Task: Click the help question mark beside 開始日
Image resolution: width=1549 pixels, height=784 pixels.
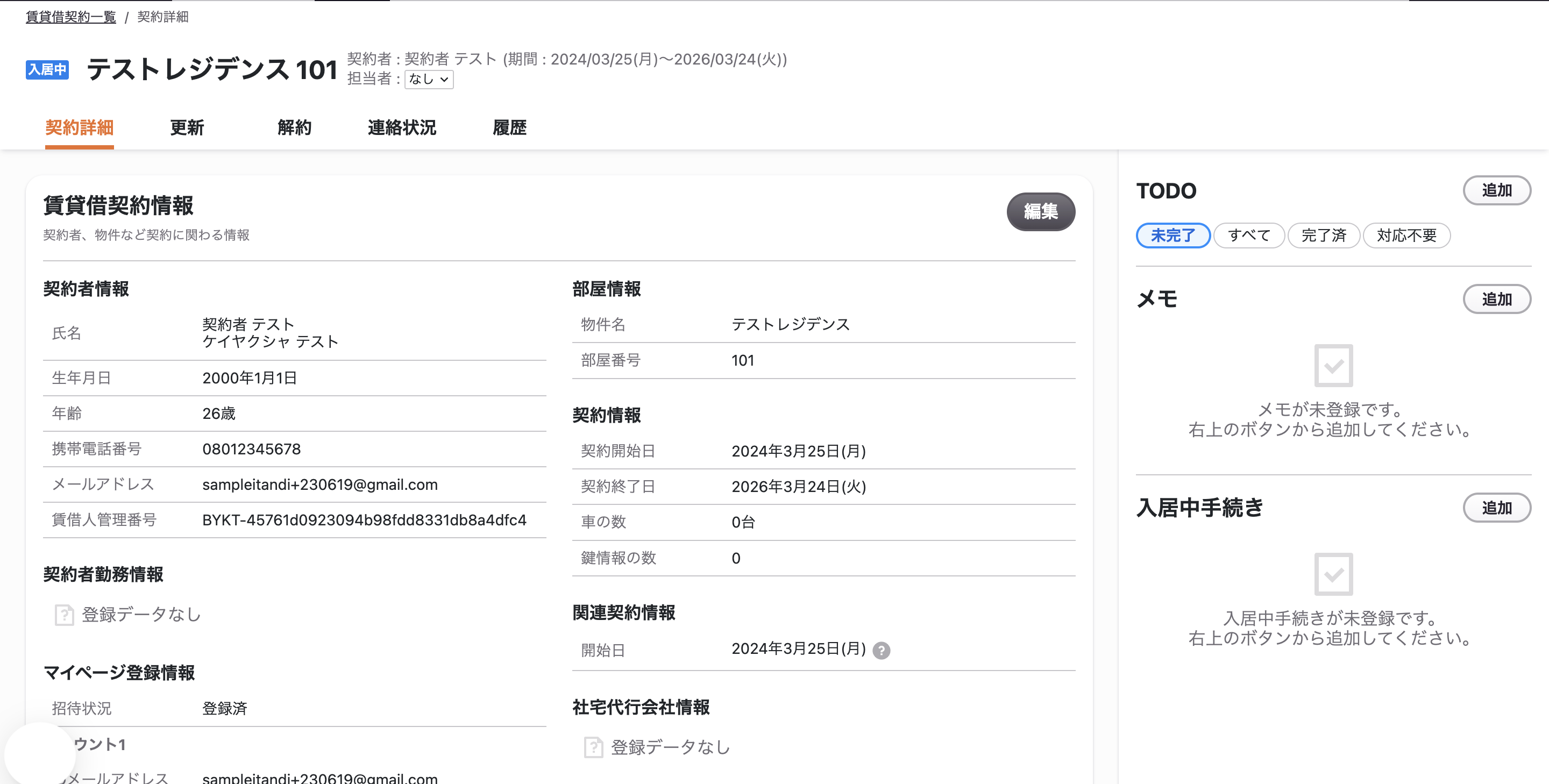Action: pos(881,650)
